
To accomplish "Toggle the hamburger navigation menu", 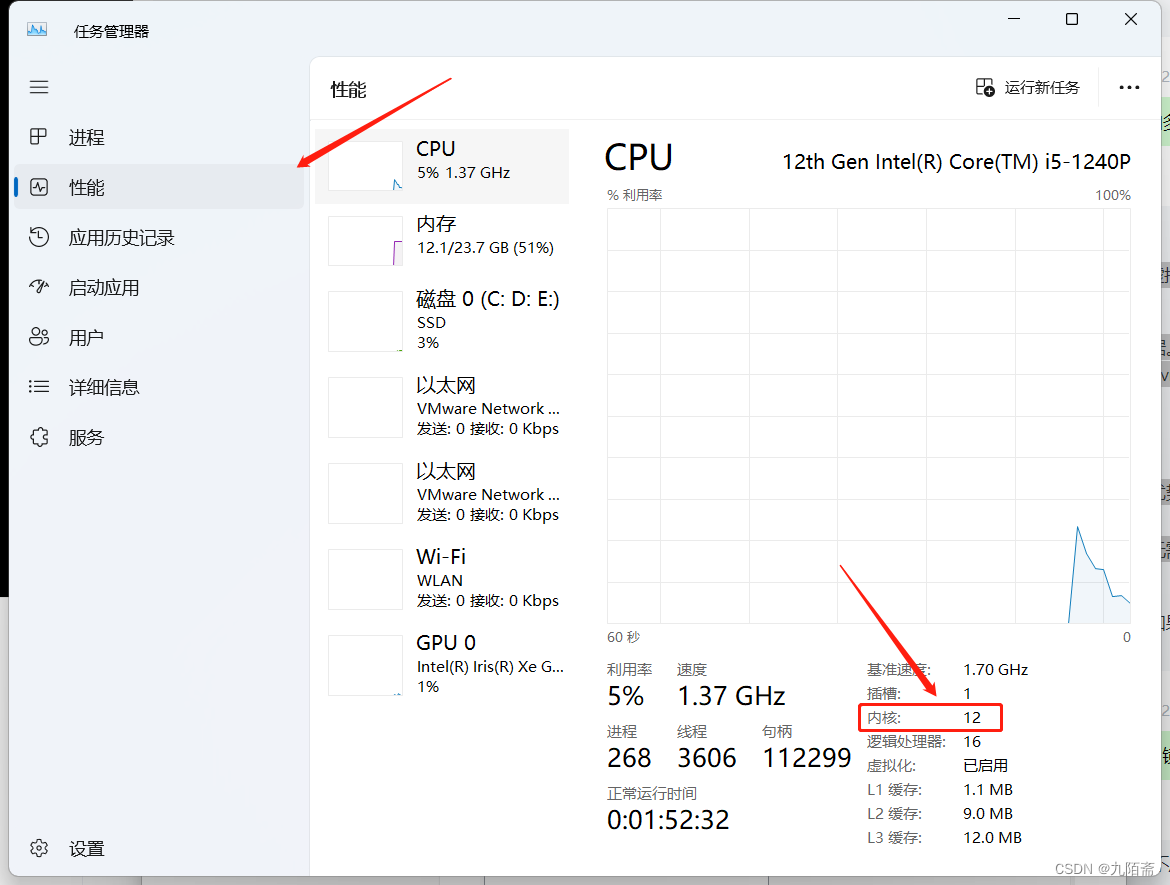I will click(x=39, y=87).
